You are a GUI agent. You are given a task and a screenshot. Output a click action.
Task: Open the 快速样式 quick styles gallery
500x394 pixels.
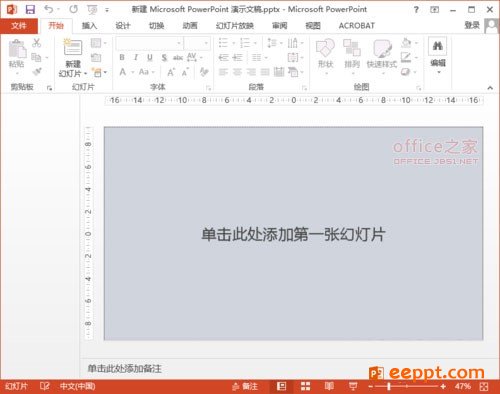tap(382, 53)
